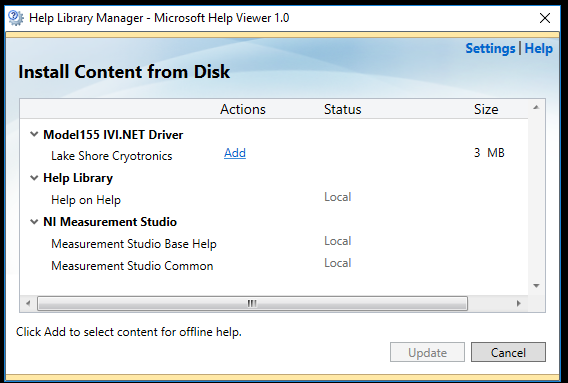This screenshot has width=568, height=383.
Task: Select Measurement Studio Base Help entry
Action: [134, 243]
